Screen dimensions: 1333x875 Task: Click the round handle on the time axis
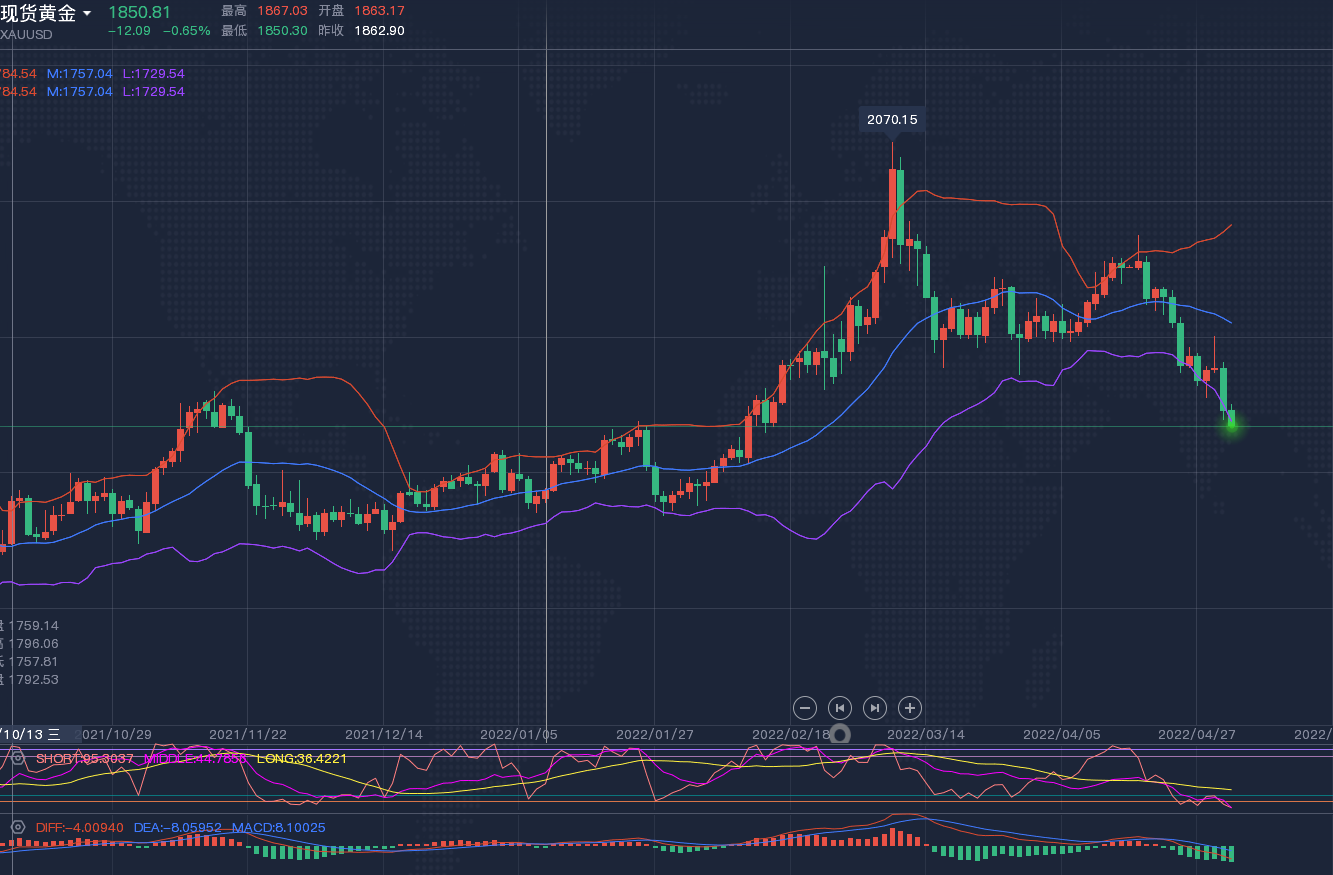[x=841, y=735]
